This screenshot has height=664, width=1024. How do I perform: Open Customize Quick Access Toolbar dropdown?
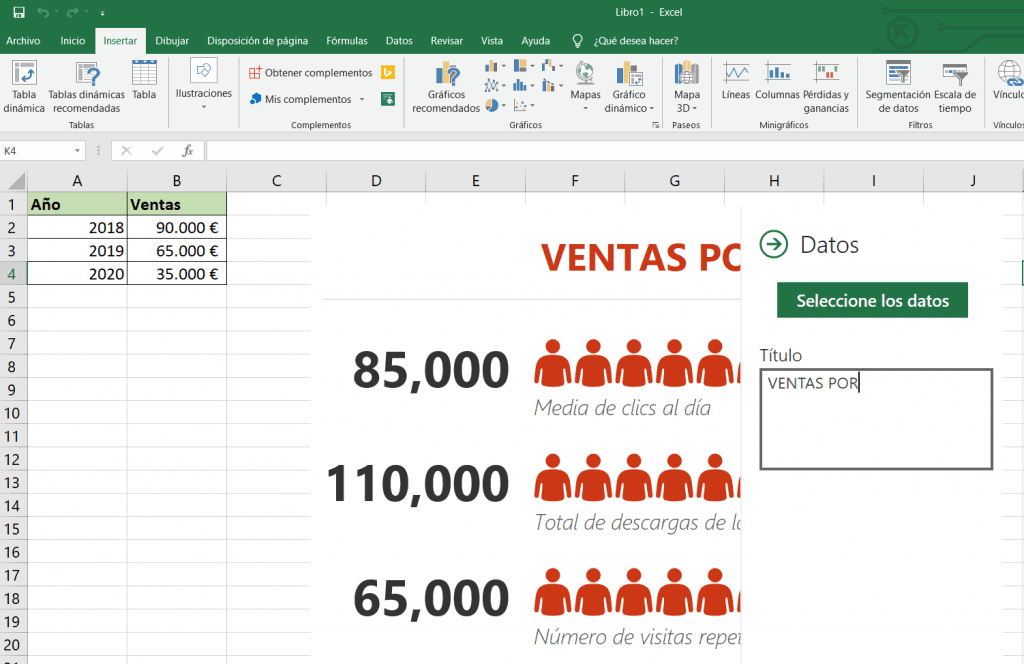pyautogui.click(x=103, y=12)
